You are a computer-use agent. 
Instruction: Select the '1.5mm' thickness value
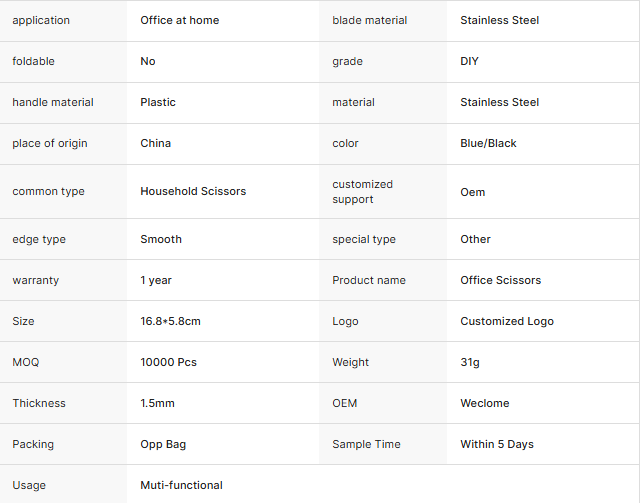[159, 403]
